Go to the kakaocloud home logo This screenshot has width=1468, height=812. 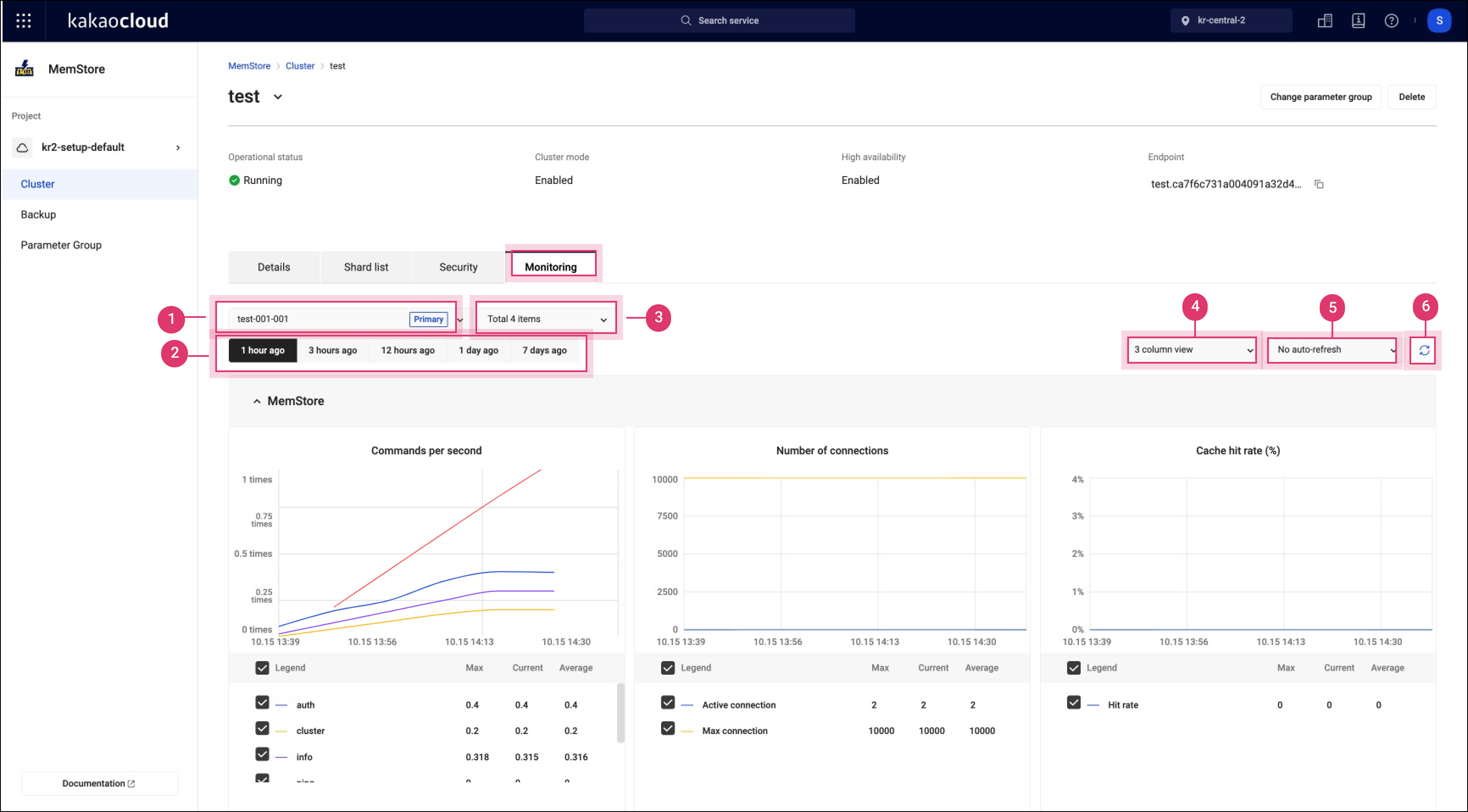(x=118, y=20)
